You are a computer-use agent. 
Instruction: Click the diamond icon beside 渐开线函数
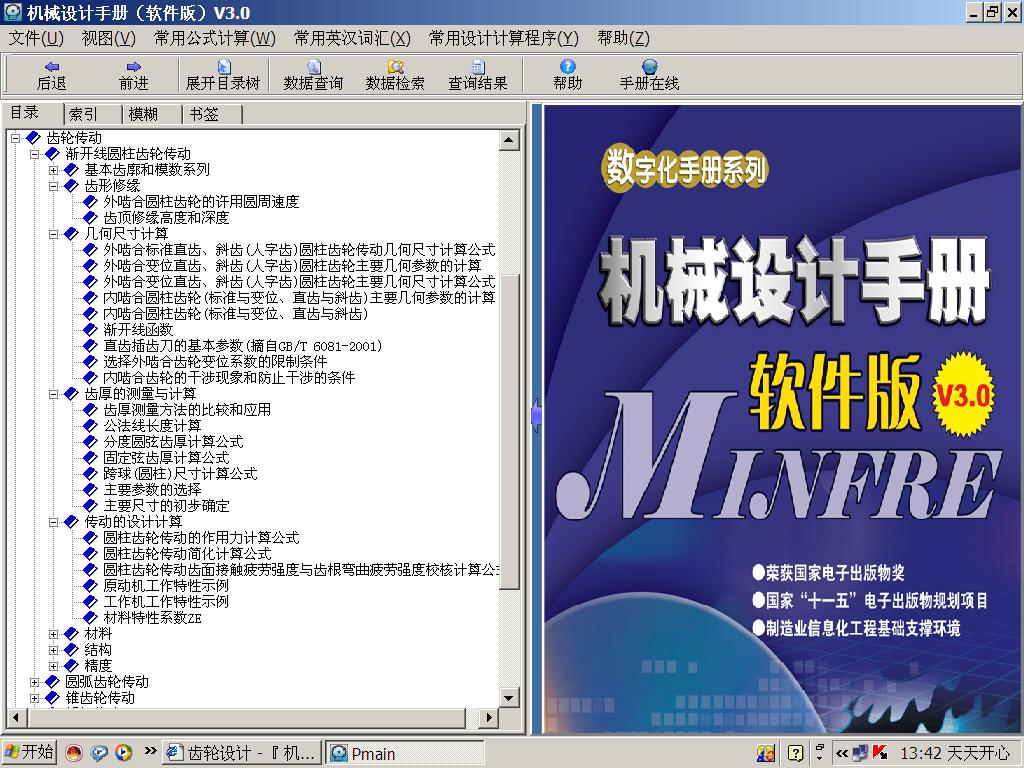pyautogui.click(x=90, y=330)
